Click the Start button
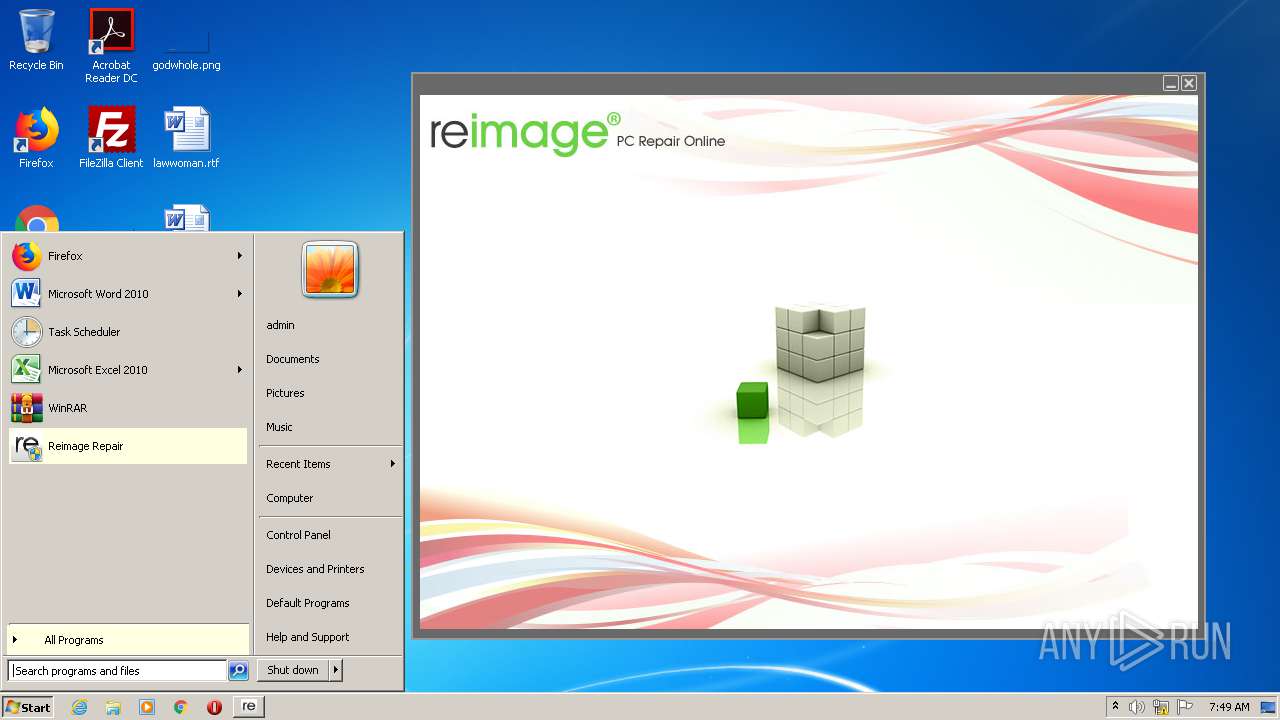This screenshot has height=720, width=1280. tap(28, 707)
